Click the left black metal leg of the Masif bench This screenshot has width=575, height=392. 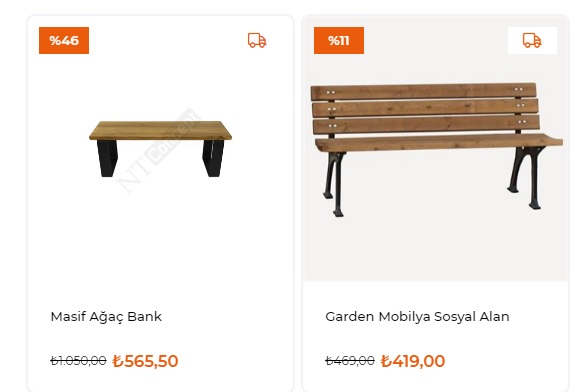pos(107,158)
